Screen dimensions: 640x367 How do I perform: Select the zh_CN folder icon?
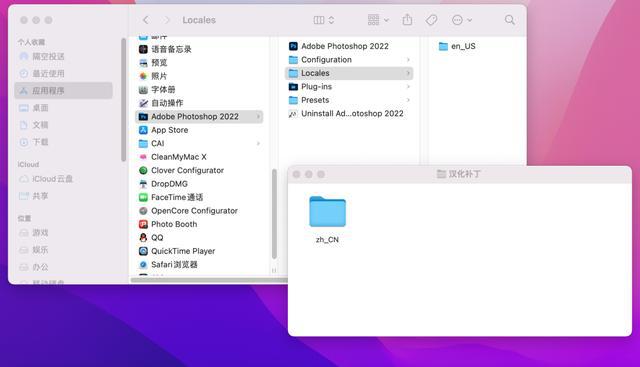[327, 211]
